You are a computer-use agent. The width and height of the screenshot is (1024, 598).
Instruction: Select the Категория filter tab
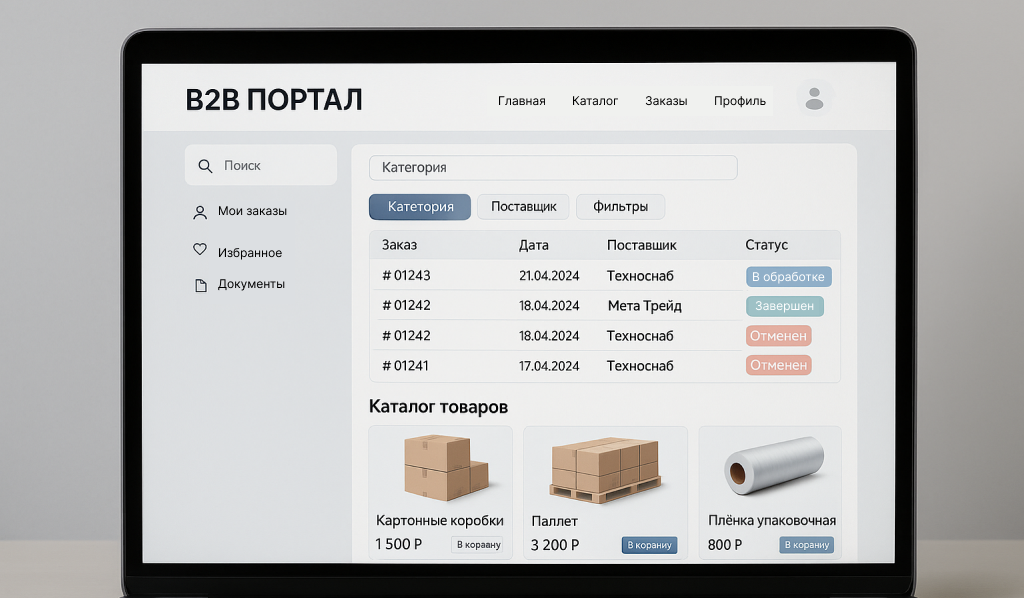tap(420, 207)
